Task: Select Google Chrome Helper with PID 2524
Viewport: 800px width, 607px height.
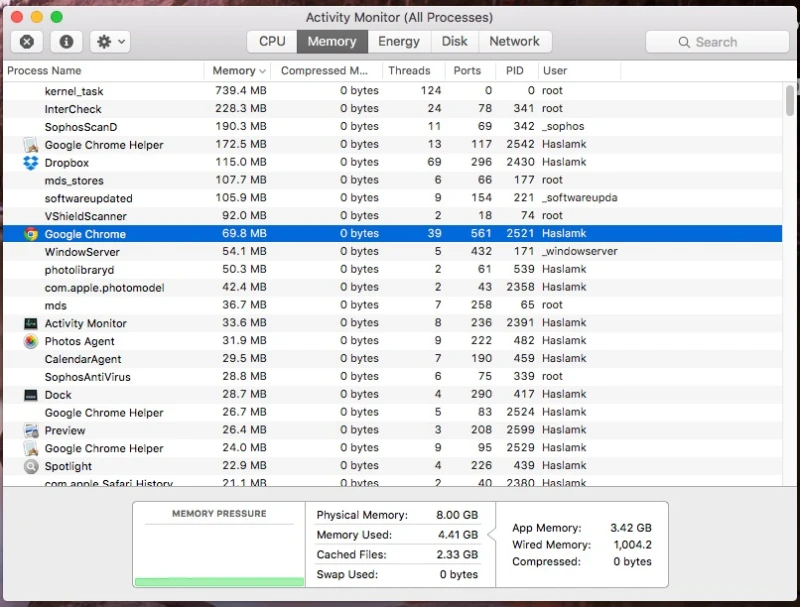Action: point(392,412)
